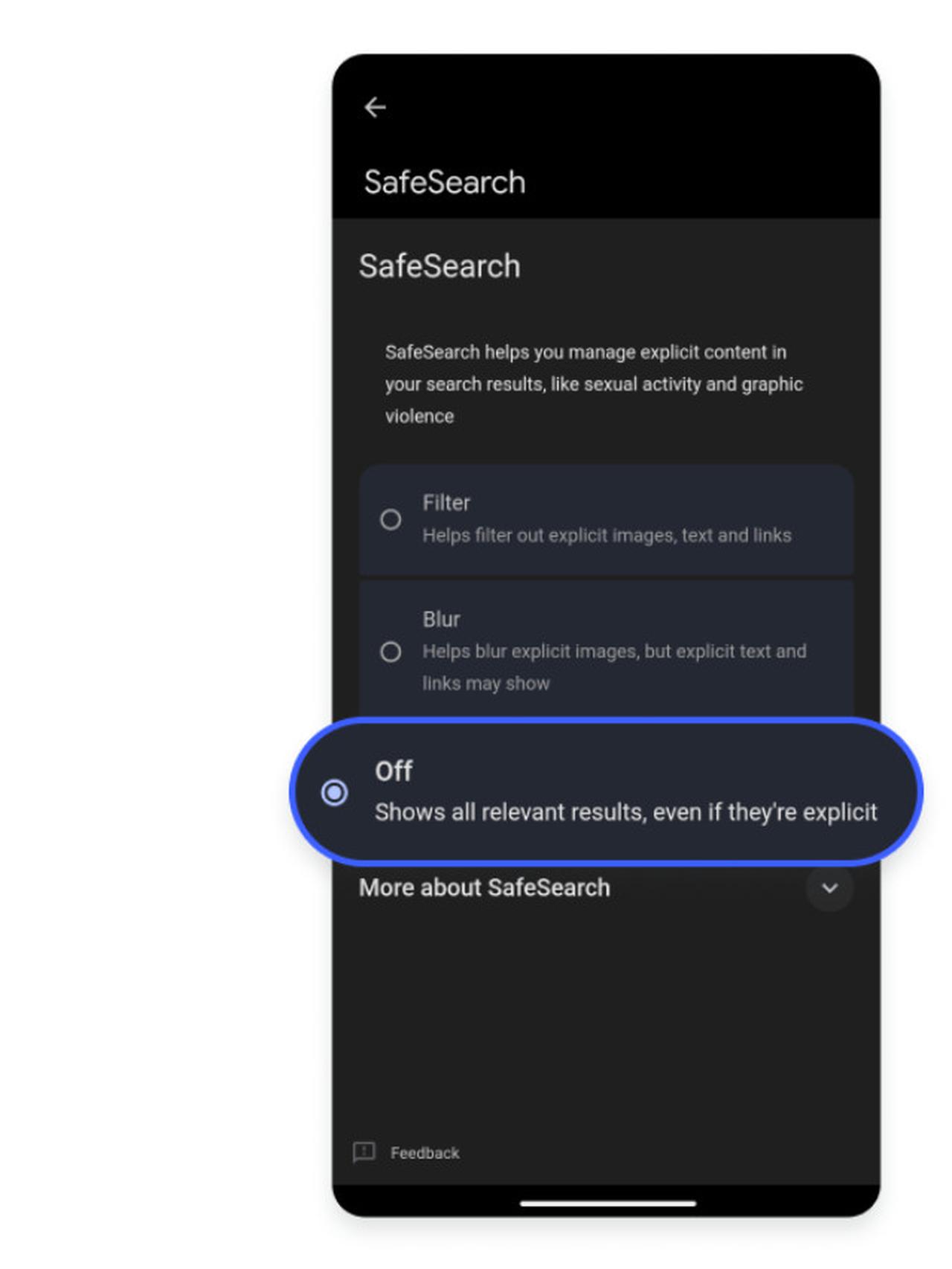Viewport: 952px width, 1269px height.
Task: Click the feedback comment icon at the bottom
Action: coord(364,1152)
